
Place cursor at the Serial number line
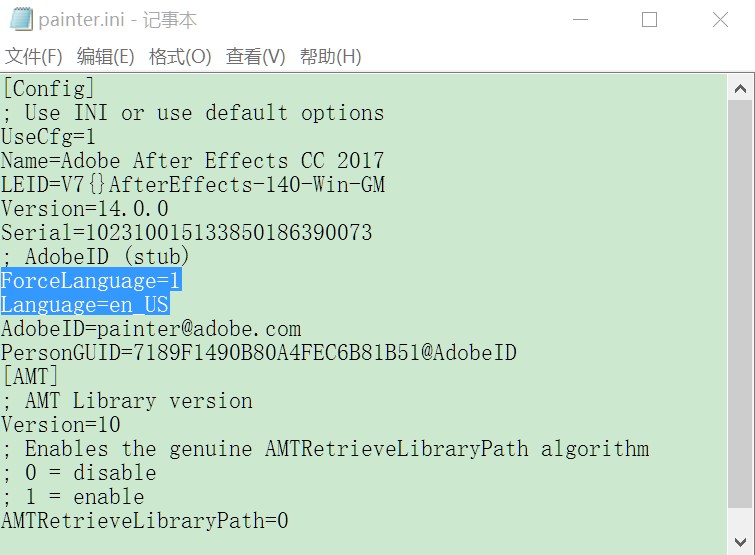click(187, 232)
